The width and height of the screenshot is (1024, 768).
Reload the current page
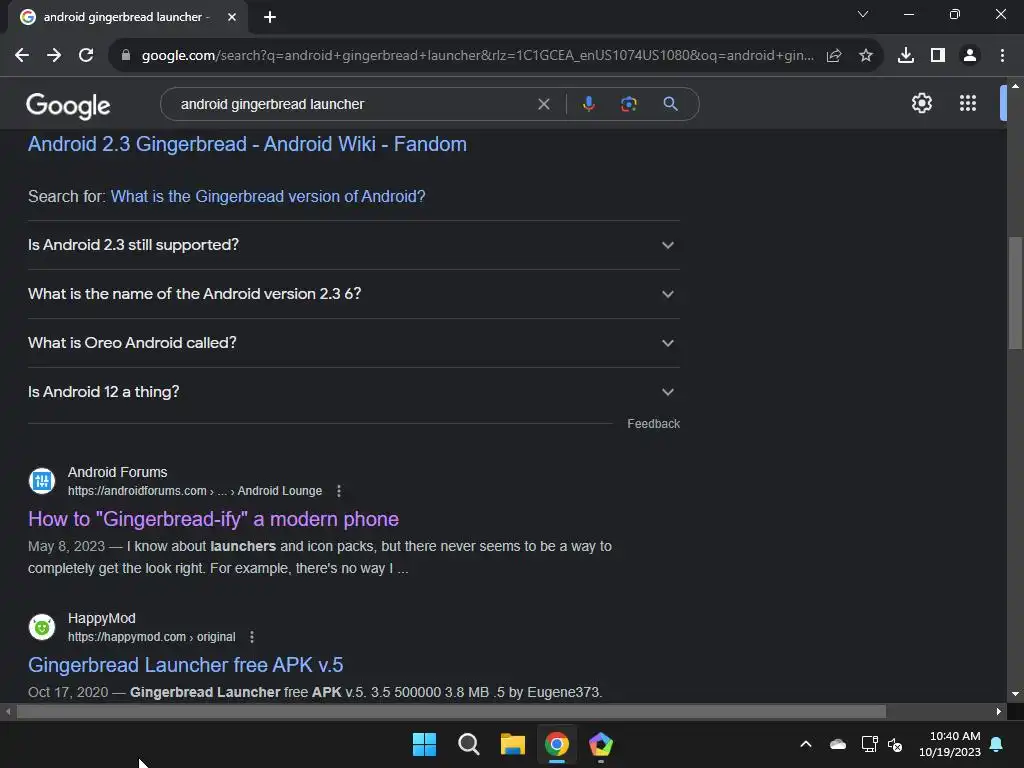[x=86, y=56]
